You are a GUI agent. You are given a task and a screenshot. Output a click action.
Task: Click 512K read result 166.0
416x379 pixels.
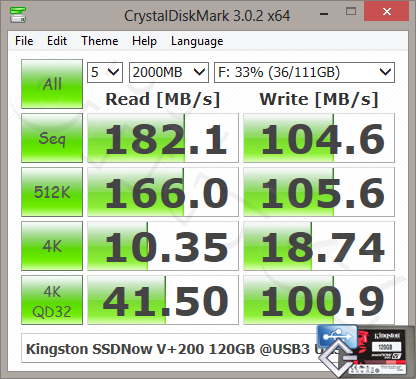tap(163, 192)
